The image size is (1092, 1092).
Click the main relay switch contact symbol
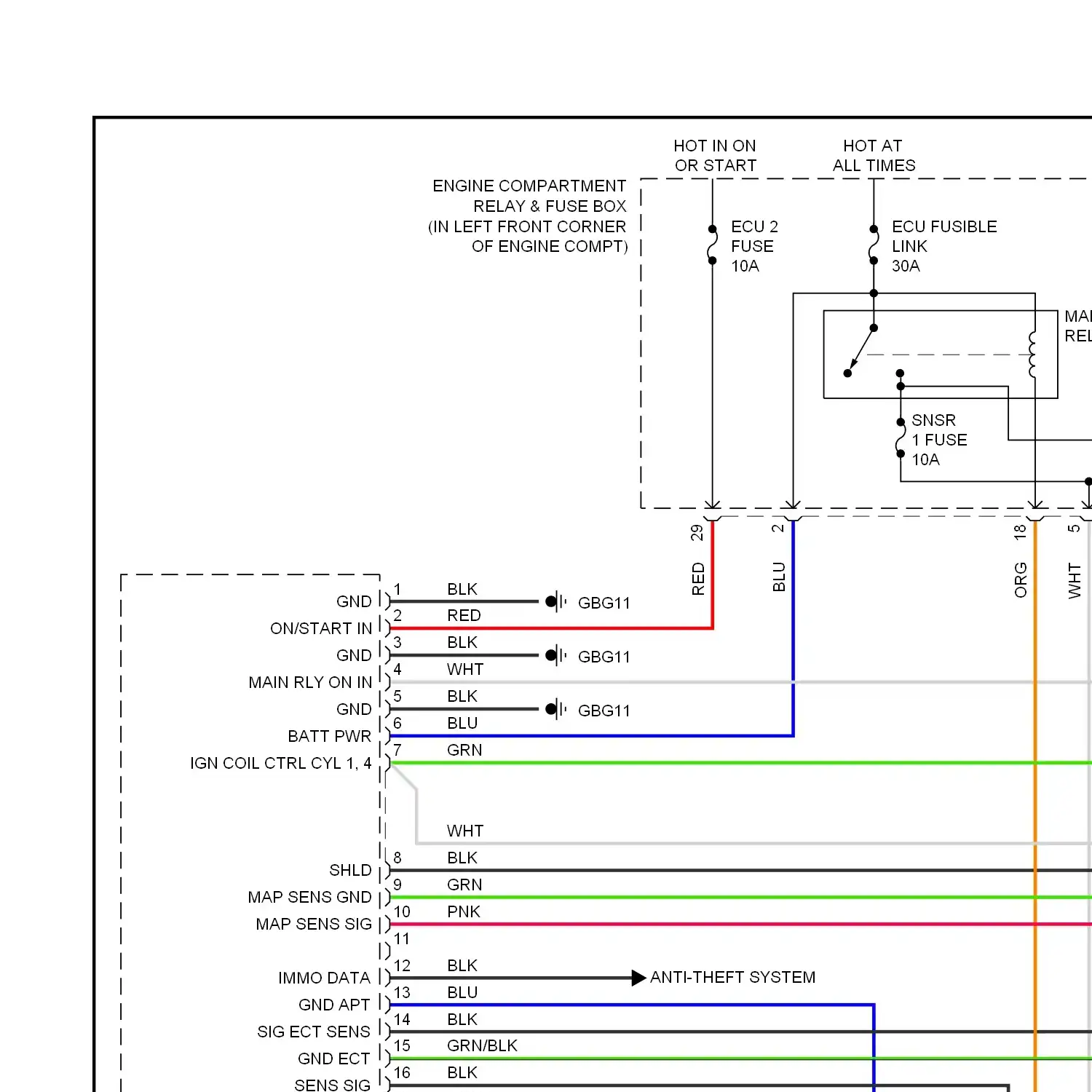(861, 351)
